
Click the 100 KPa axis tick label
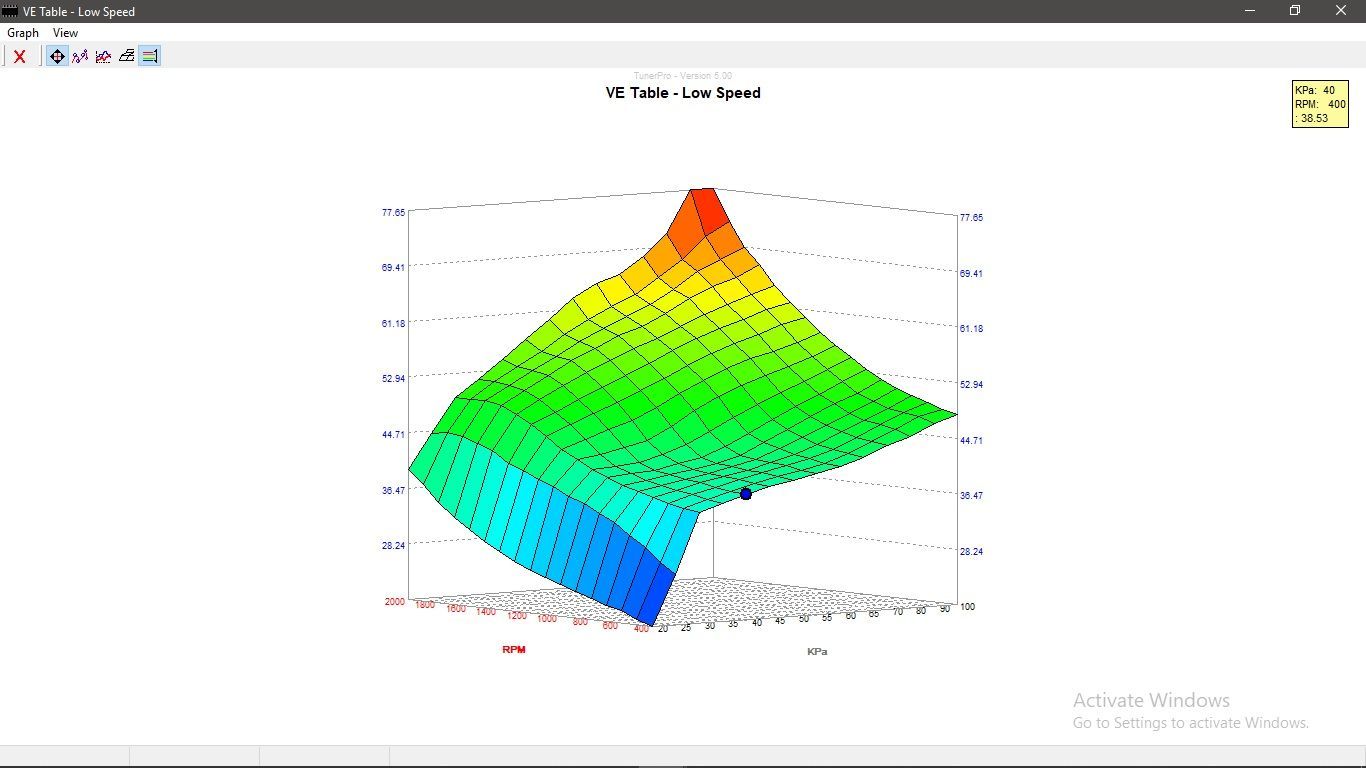click(x=967, y=607)
